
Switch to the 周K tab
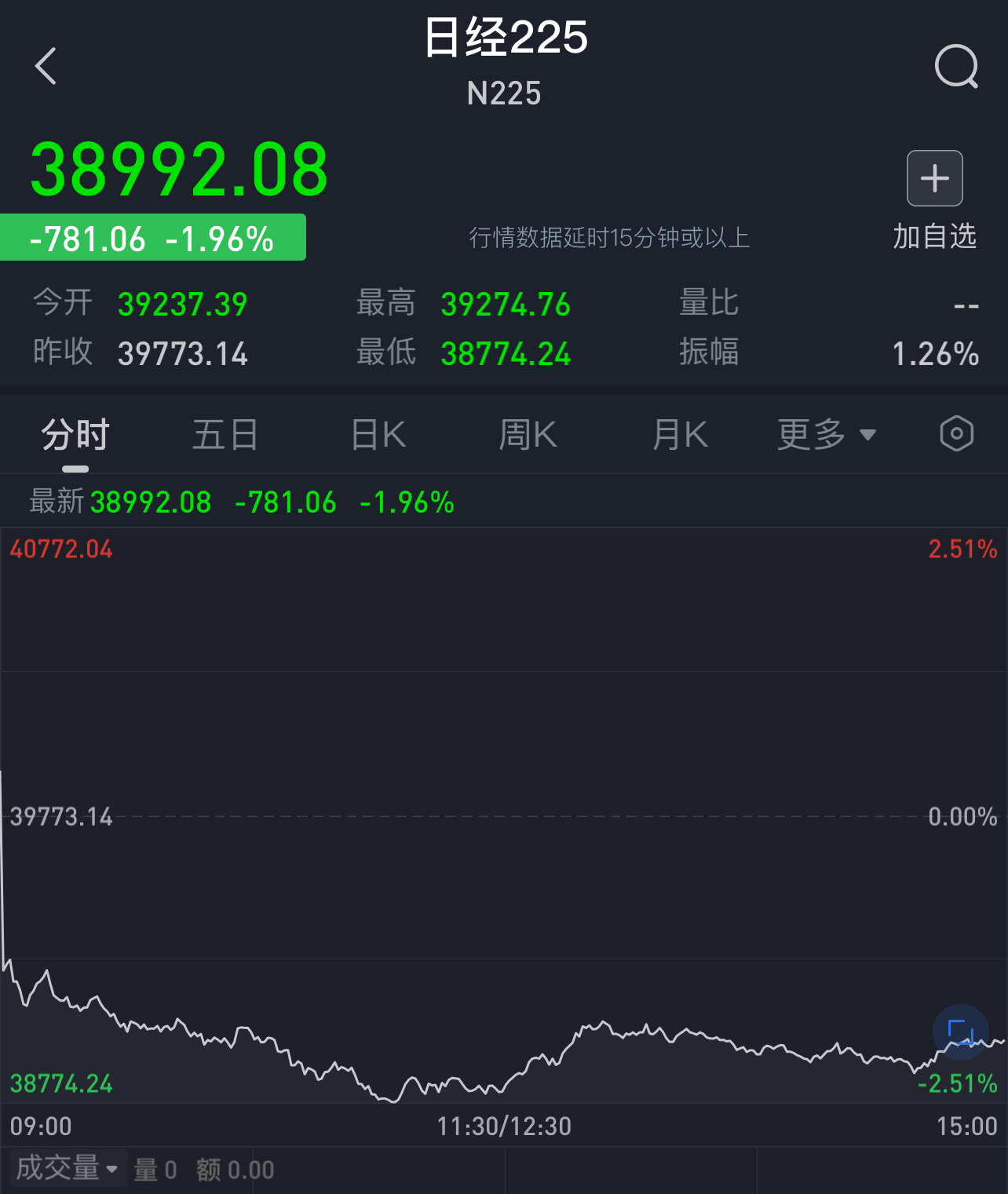[528, 435]
